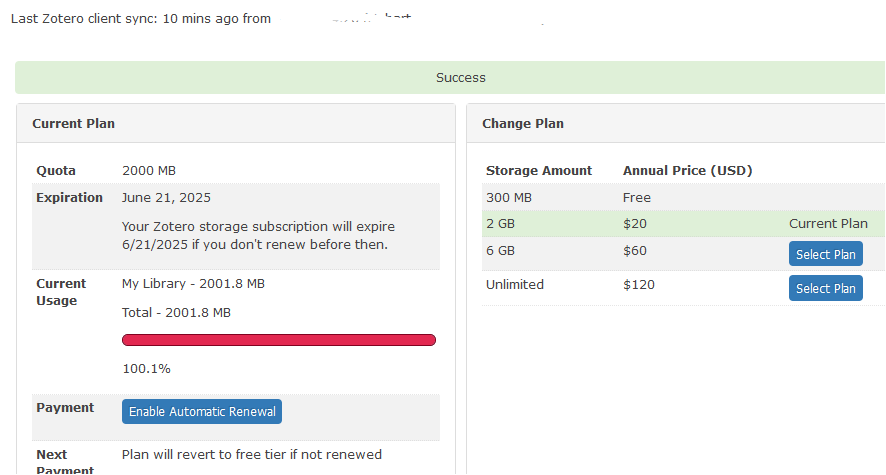886x475 pixels.
Task: Click the Enable Automatic Renewal button
Action: tap(202, 412)
